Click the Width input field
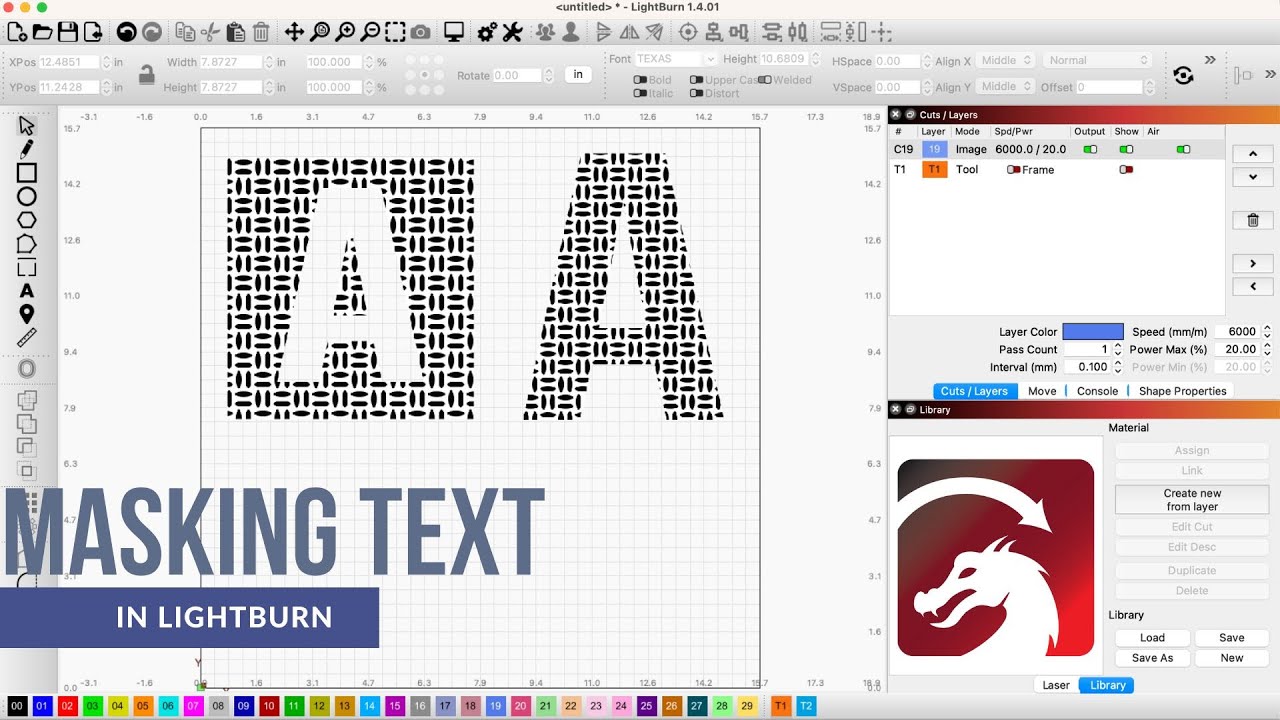 tap(232, 62)
